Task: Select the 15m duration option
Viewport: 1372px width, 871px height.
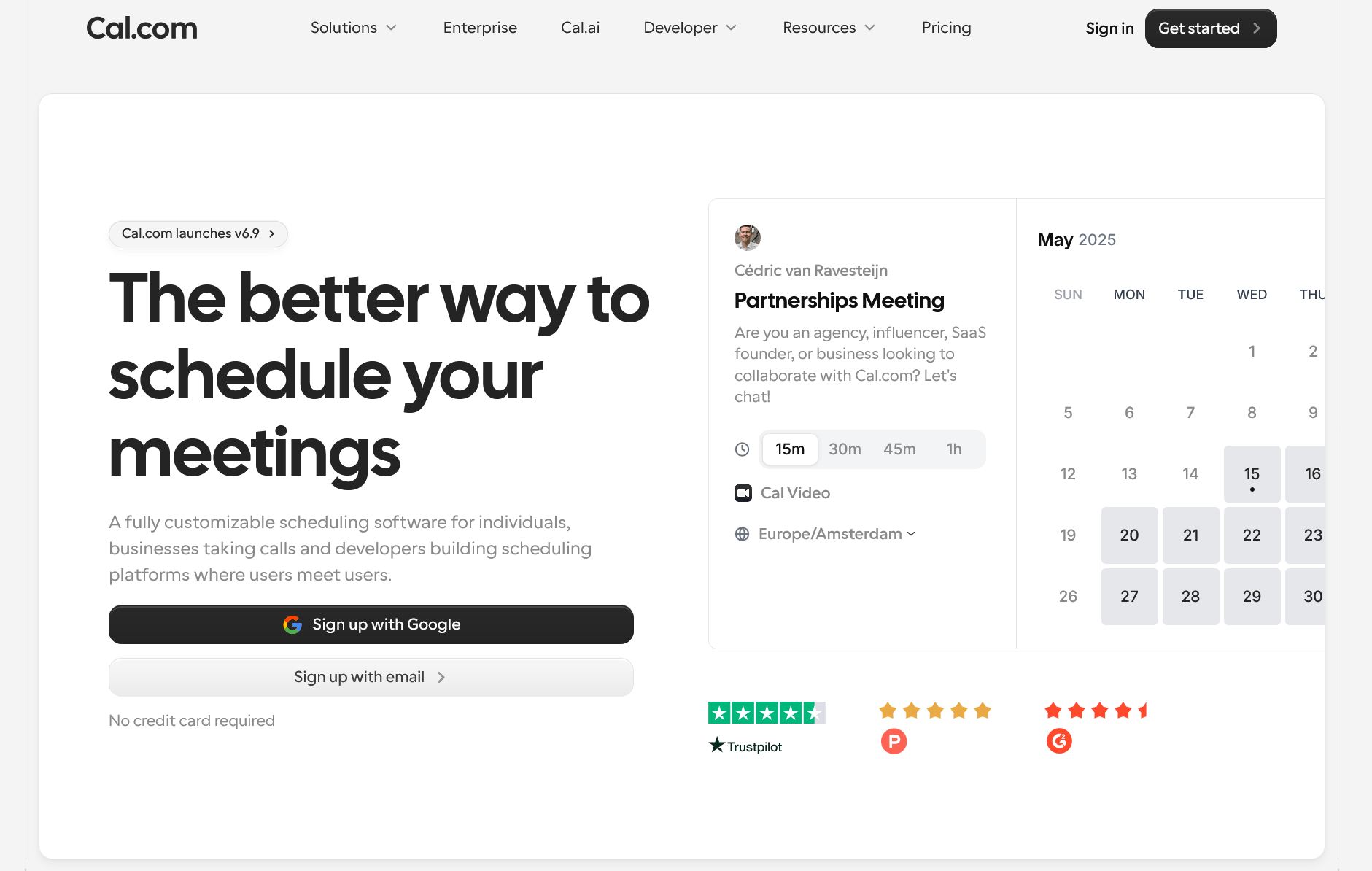Action: click(790, 449)
